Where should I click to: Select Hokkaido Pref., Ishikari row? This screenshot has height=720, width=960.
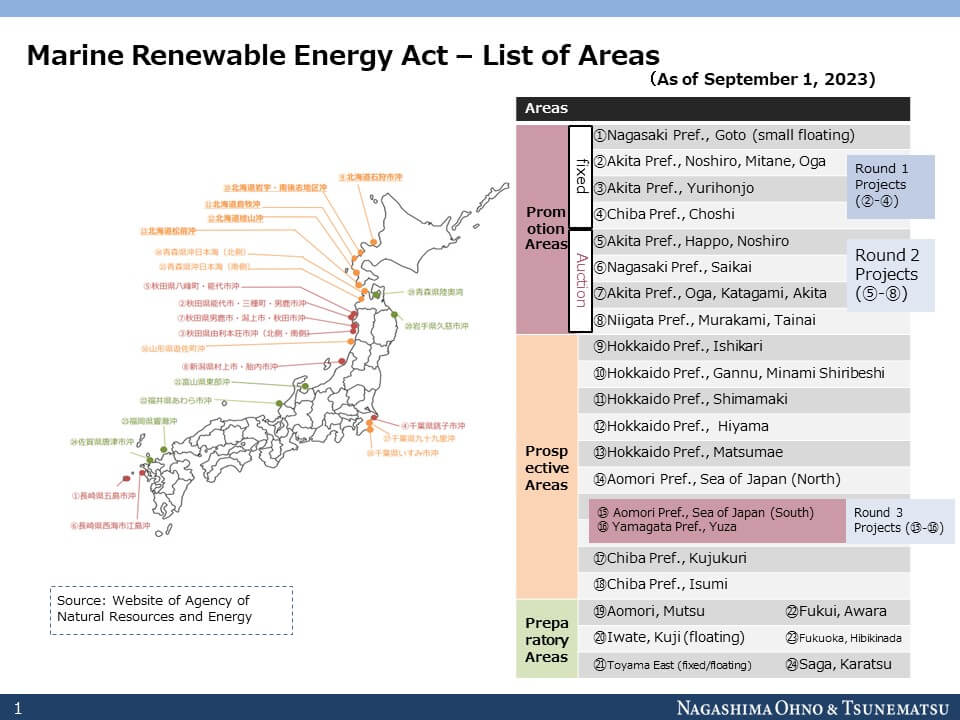click(744, 347)
